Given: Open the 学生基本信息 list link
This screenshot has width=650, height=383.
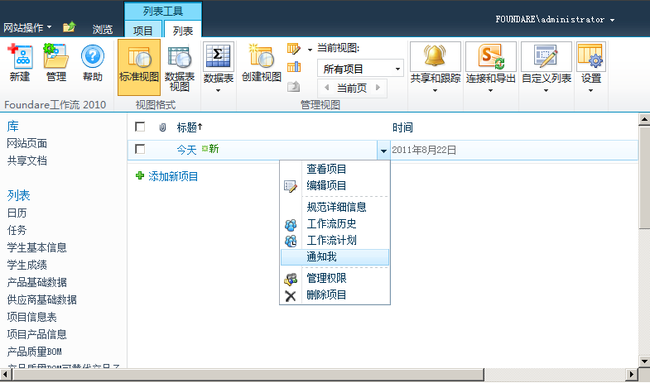Looking at the screenshot, I should [x=37, y=247].
